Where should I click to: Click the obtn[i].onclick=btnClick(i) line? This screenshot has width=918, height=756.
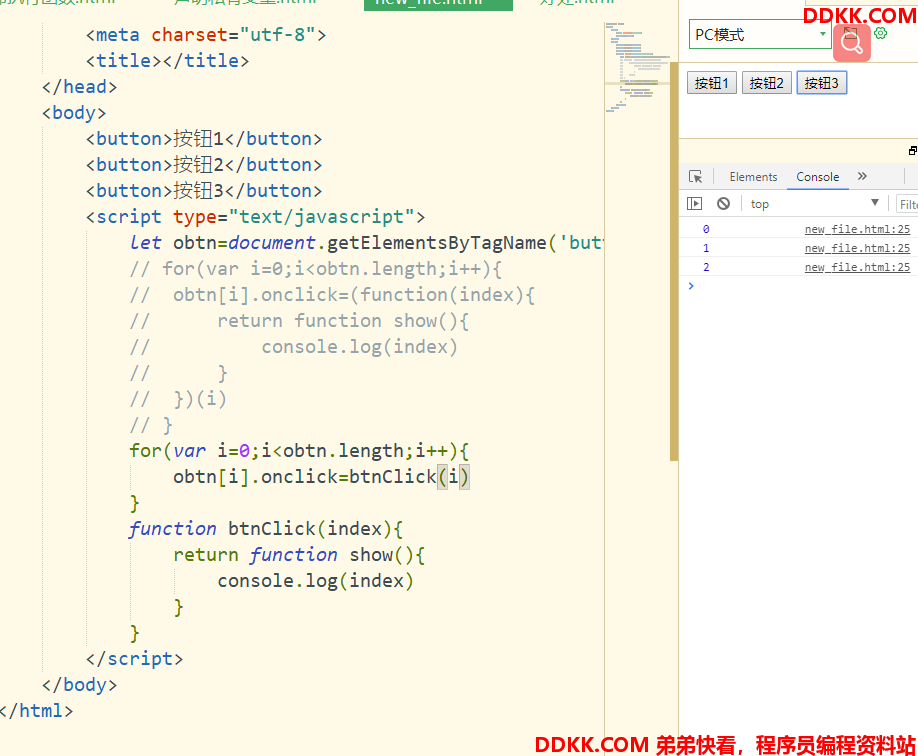point(321,477)
